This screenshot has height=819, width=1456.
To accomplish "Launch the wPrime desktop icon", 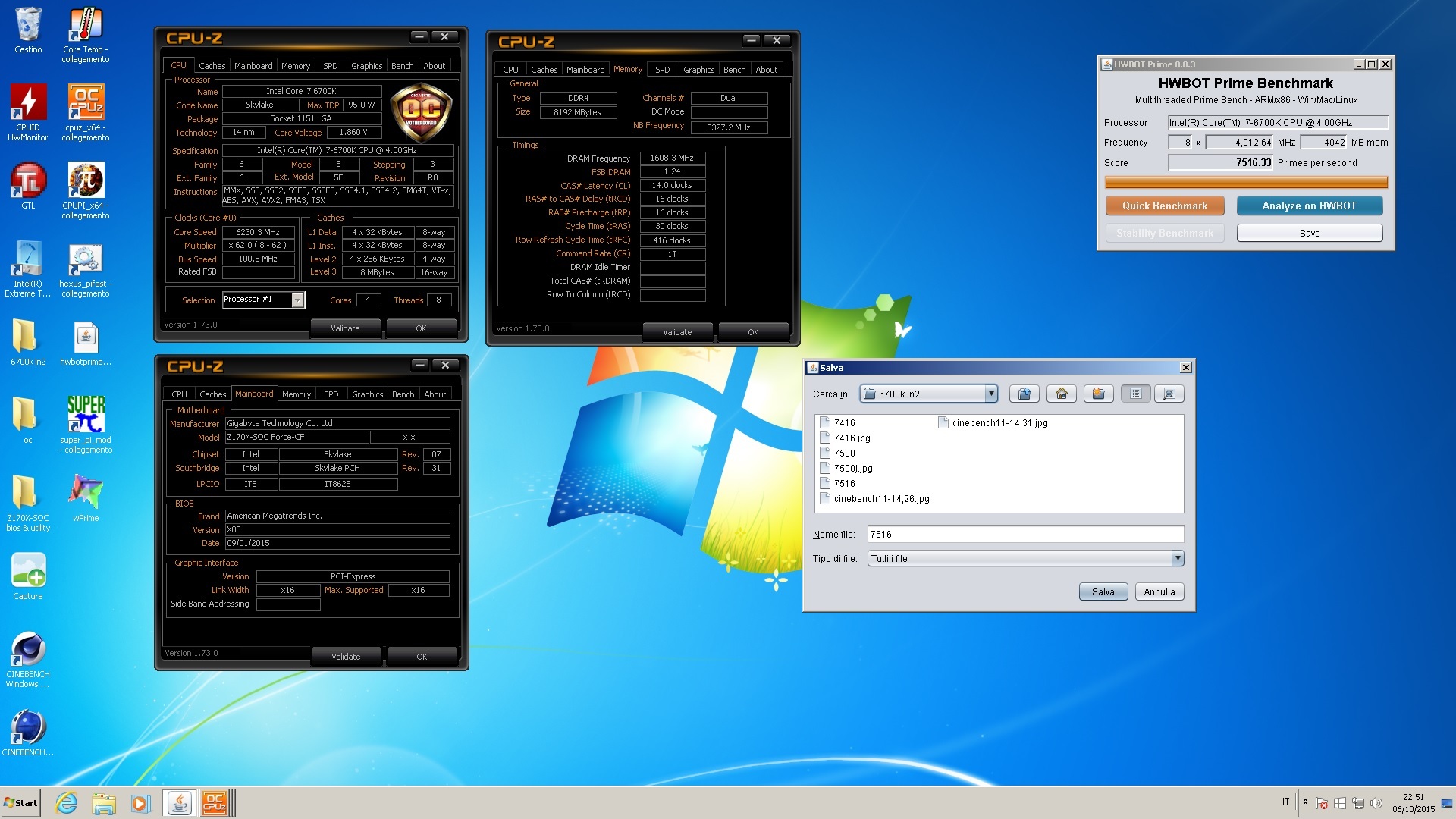I will pos(86,499).
